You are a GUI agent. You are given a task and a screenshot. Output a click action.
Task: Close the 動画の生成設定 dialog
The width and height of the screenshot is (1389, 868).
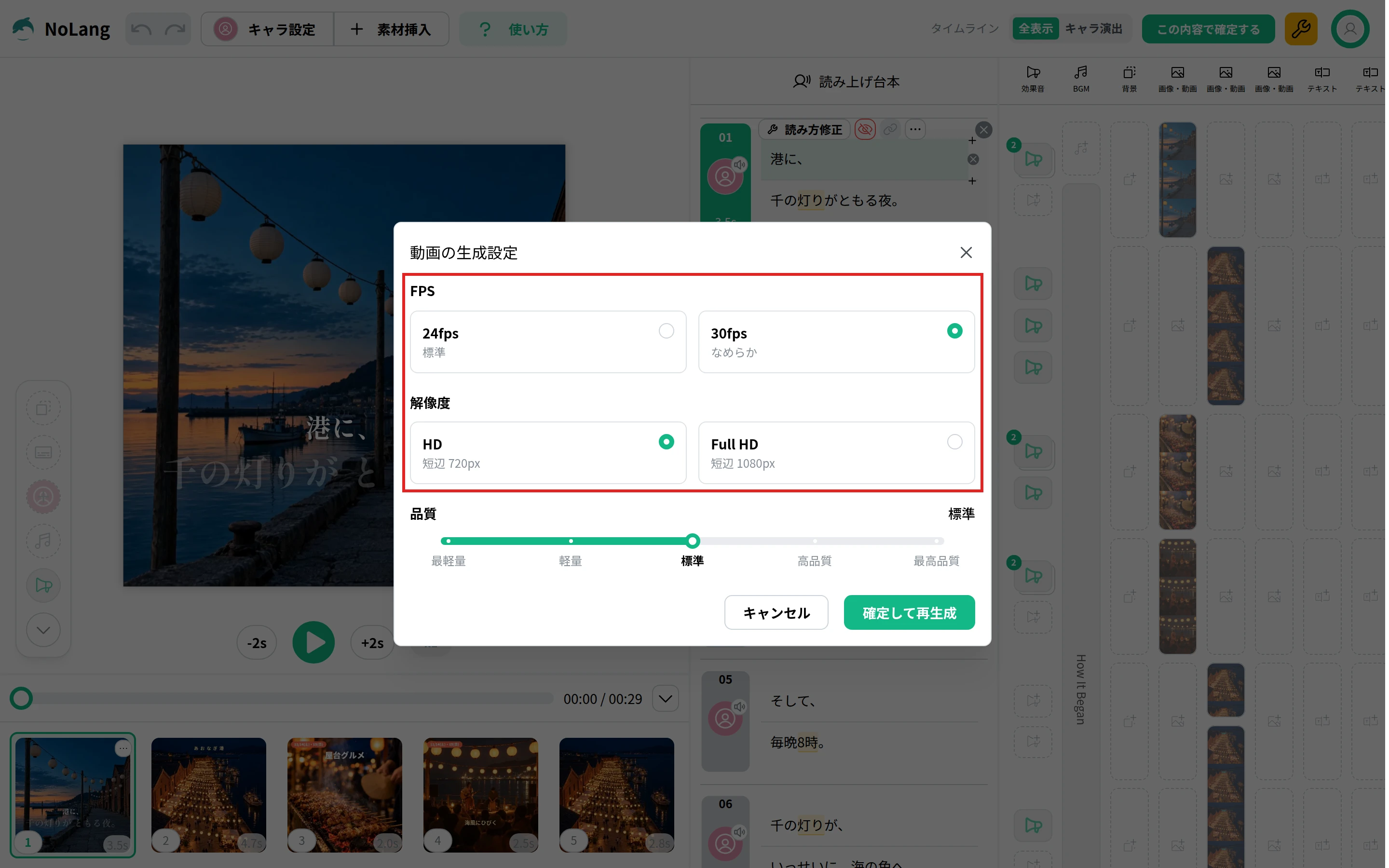(966, 253)
